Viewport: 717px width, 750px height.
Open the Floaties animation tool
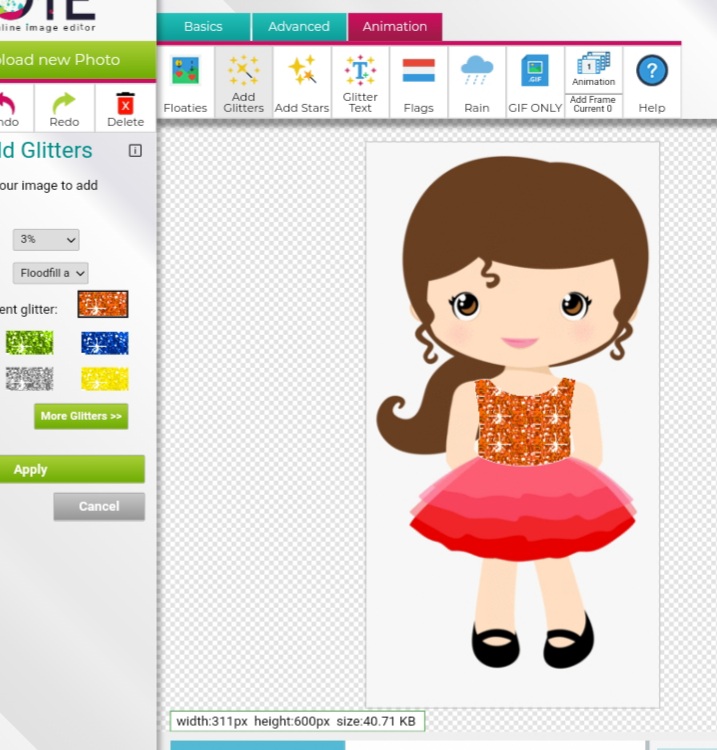click(x=185, y=82)
